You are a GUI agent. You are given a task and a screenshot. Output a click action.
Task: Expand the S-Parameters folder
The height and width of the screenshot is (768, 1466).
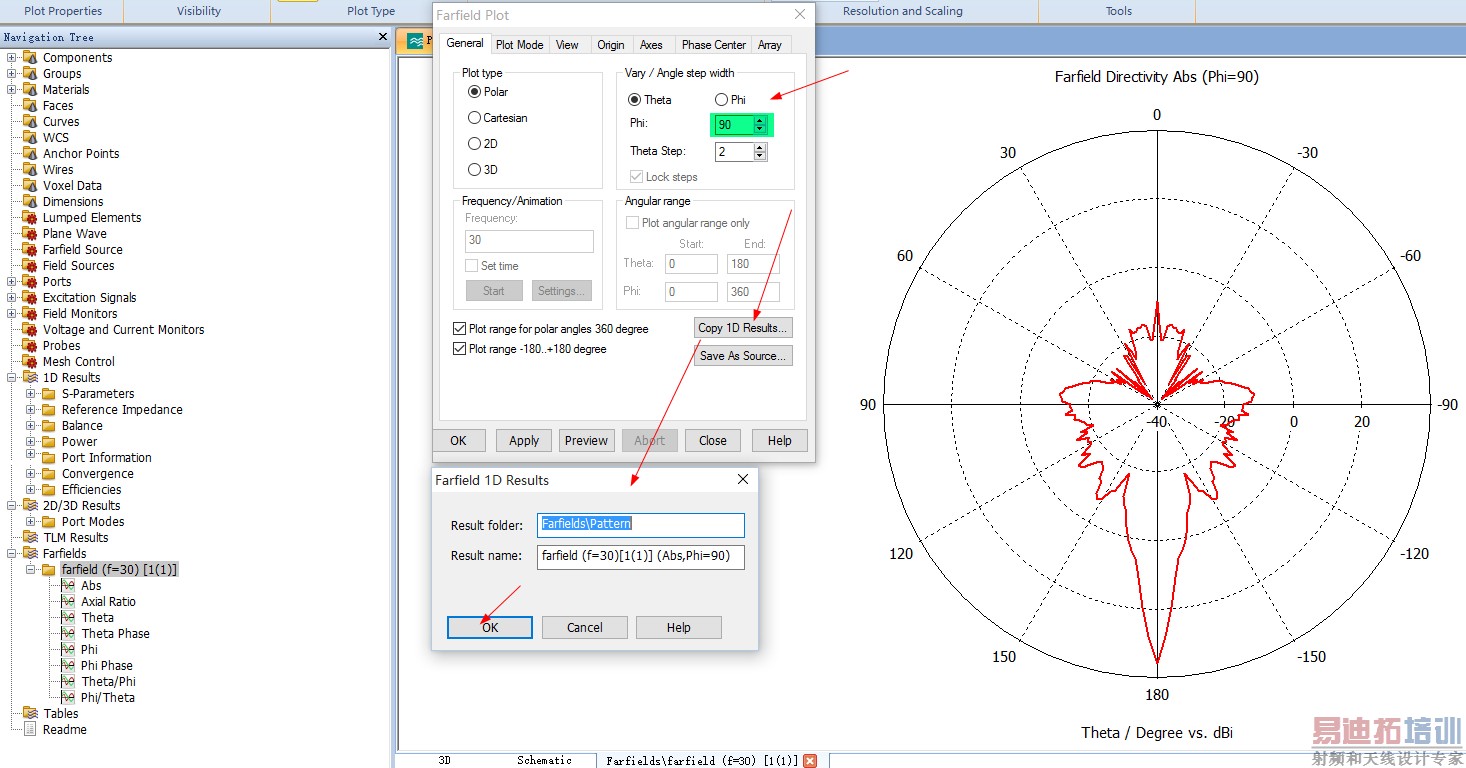click(31, 394)
